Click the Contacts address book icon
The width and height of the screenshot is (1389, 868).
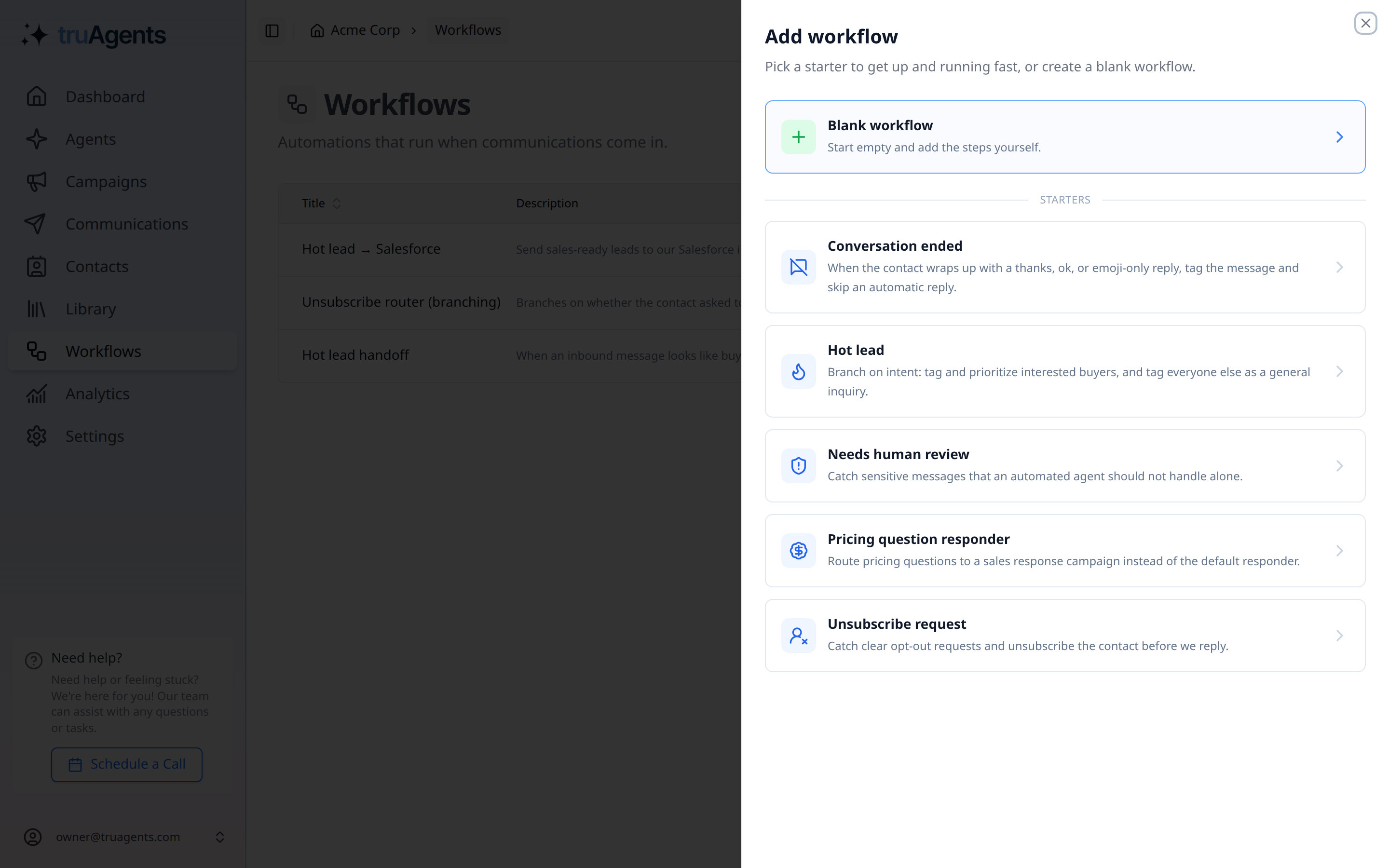tap(37, 266)
